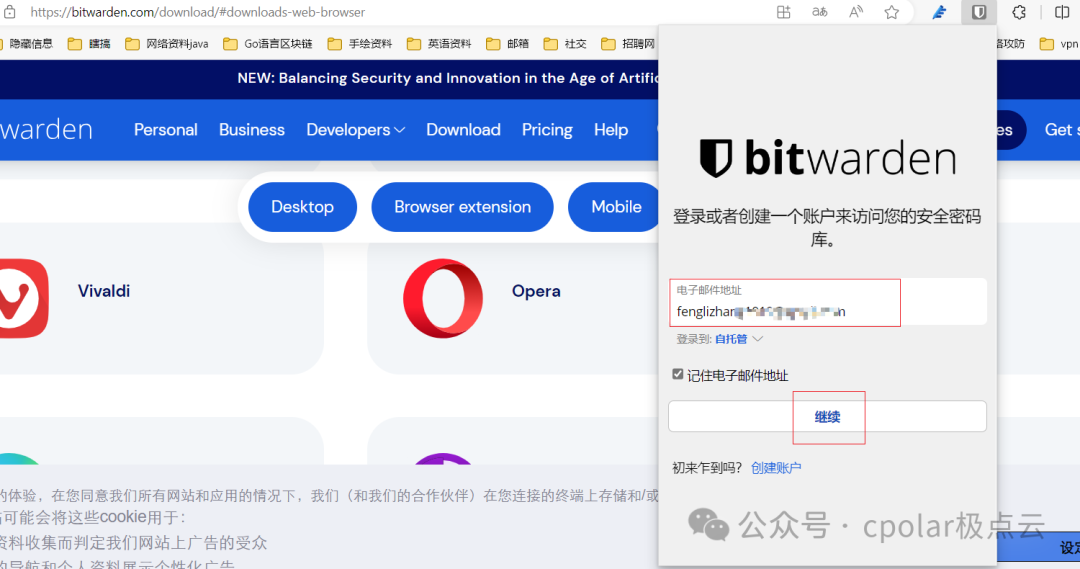Toggle the 记住电子邮件地址 checkbox
Screen dimensions: 1080x569
pos(678,374)
